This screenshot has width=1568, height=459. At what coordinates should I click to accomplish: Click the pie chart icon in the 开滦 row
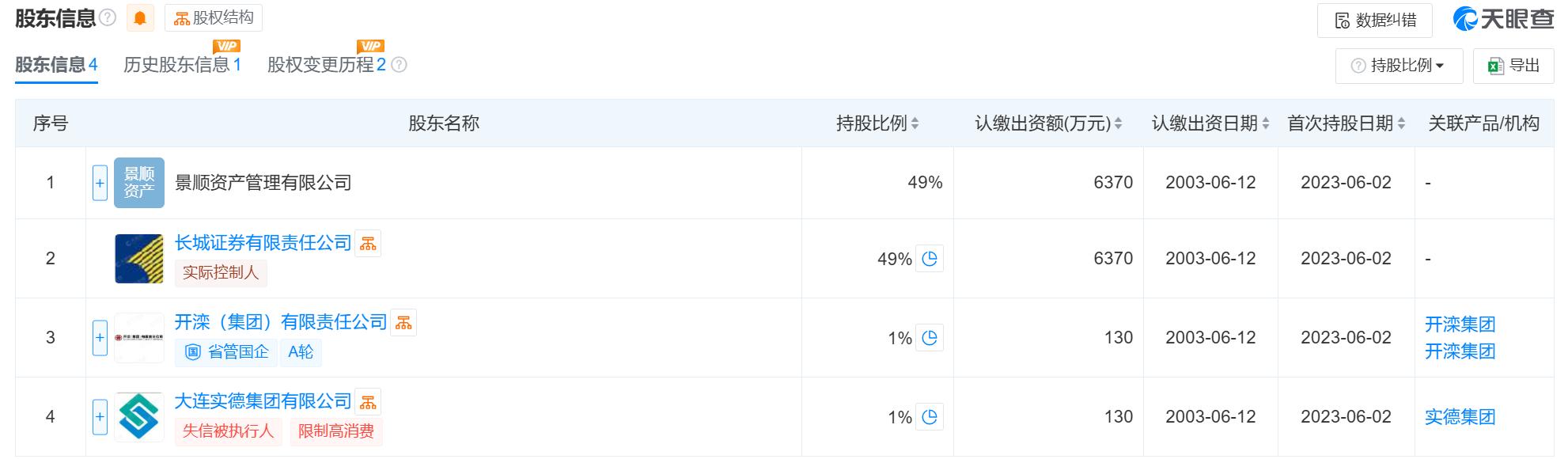(930, 338)
